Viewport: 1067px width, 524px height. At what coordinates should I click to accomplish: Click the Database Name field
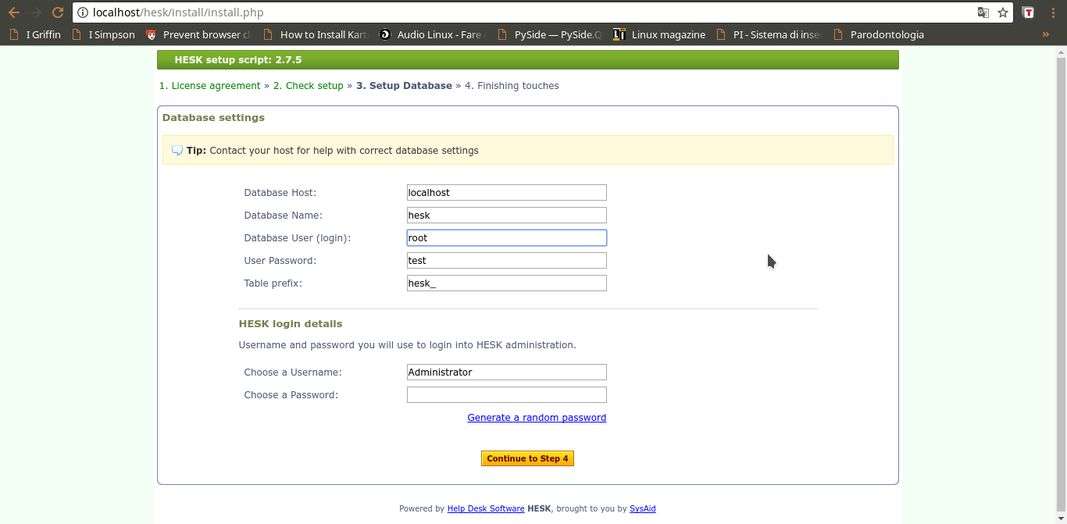coord(506,215)
